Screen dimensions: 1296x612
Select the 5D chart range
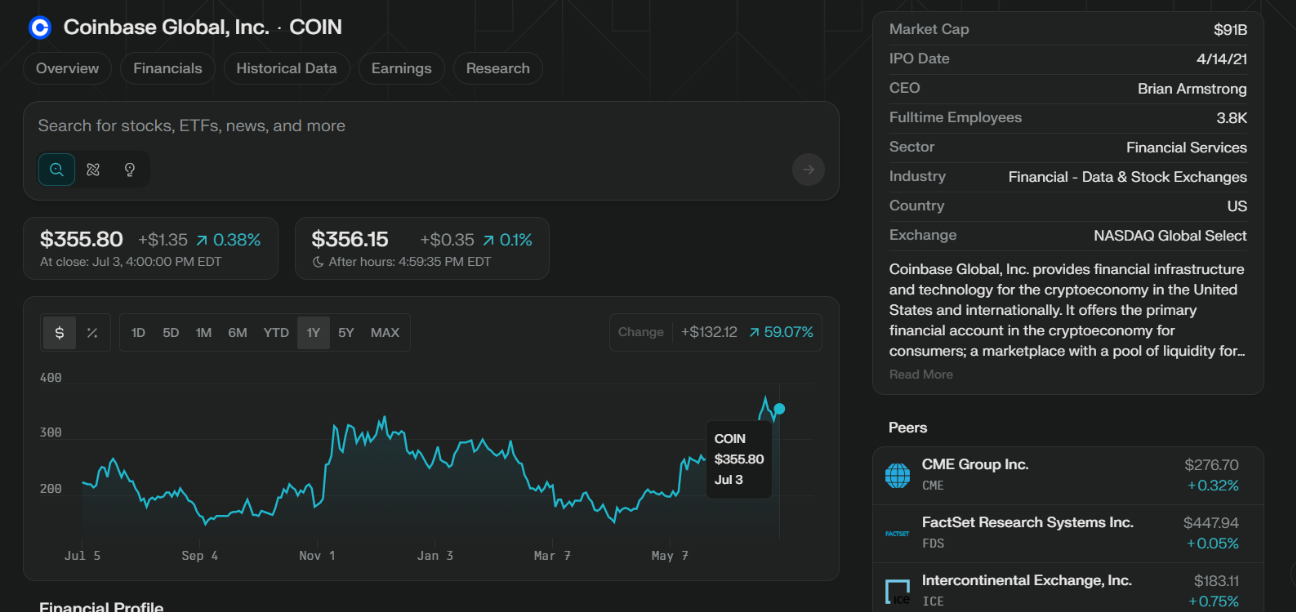(x=171, y=333)
